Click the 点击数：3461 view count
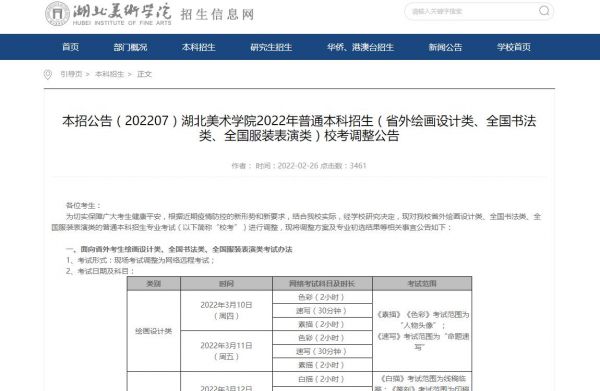The height and width of the screenshot is (391, 600). point(343,166)
